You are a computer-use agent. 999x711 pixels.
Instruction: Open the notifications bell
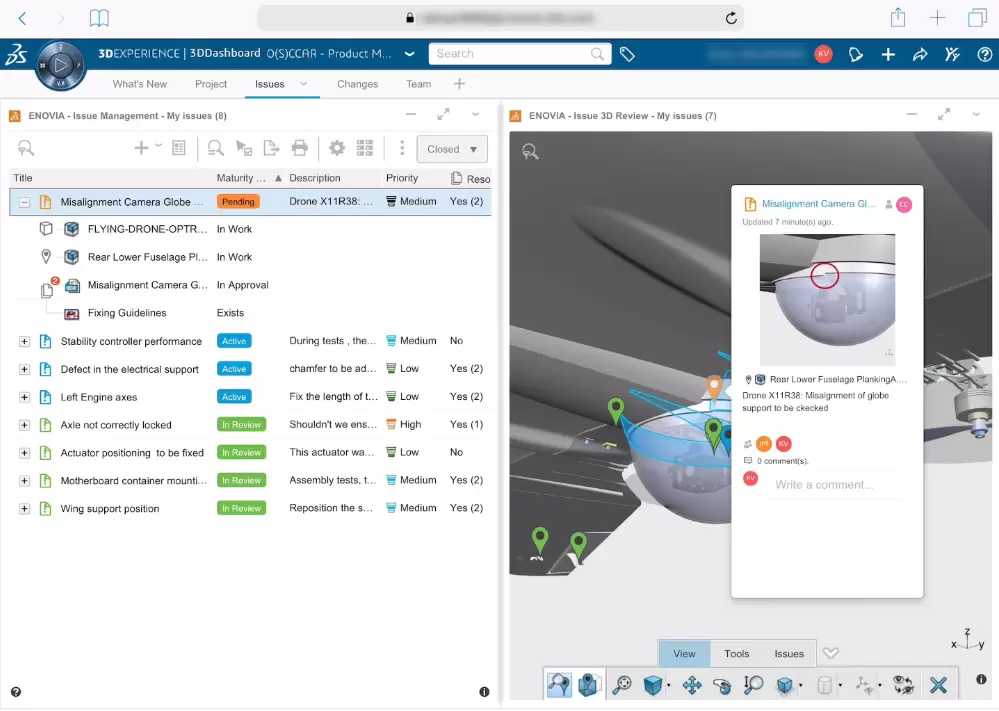856,54
